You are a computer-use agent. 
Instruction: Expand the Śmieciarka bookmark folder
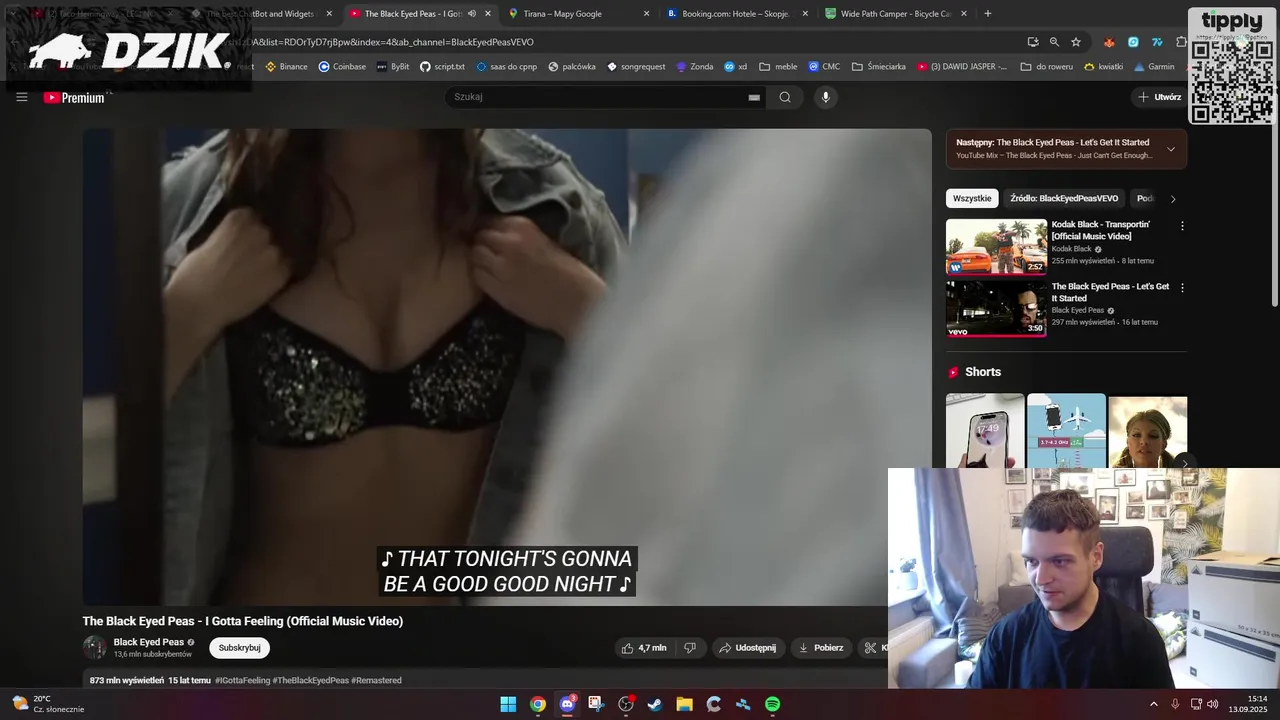[x=879, y=67]
